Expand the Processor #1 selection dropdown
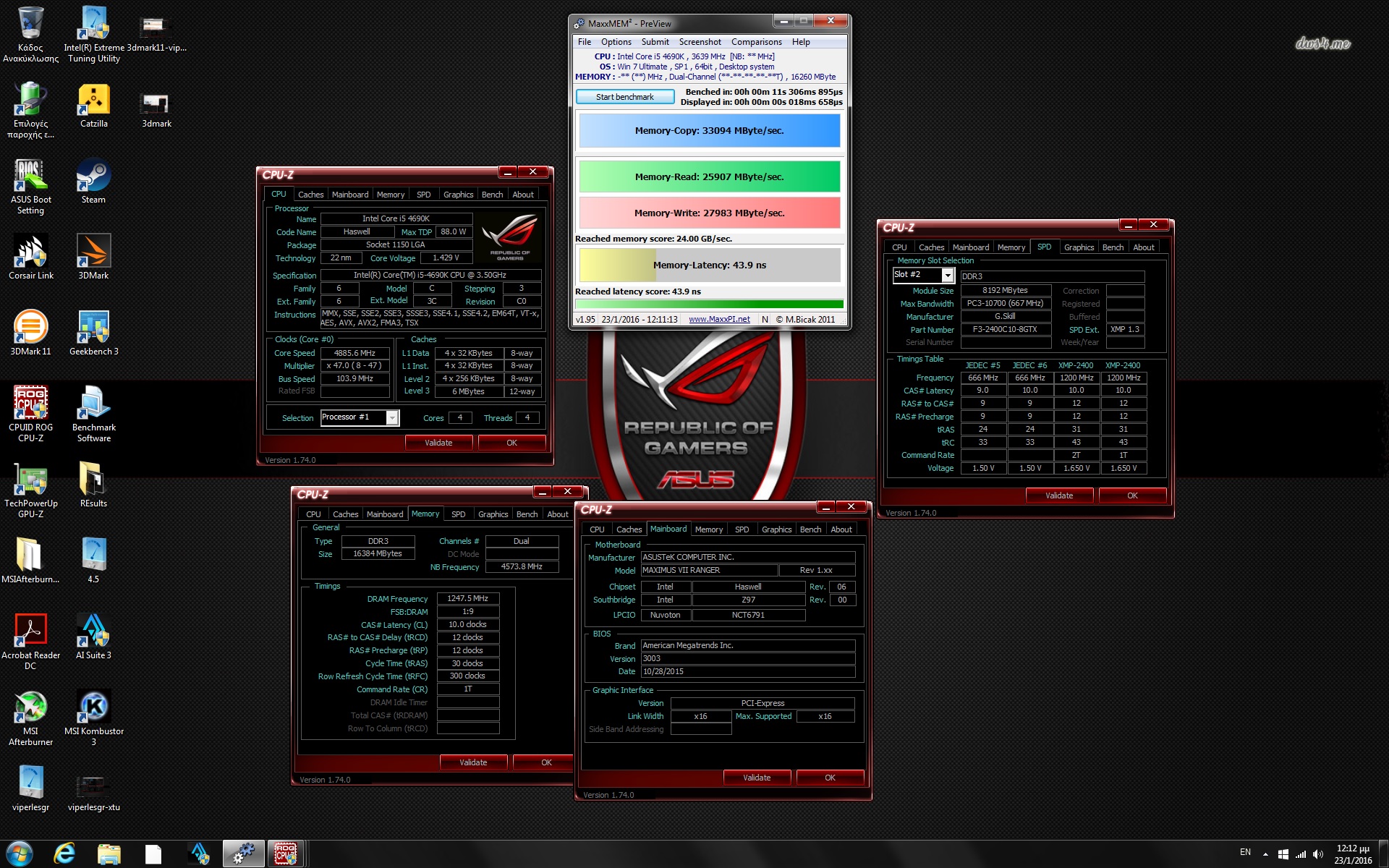 tap(391, 417)
